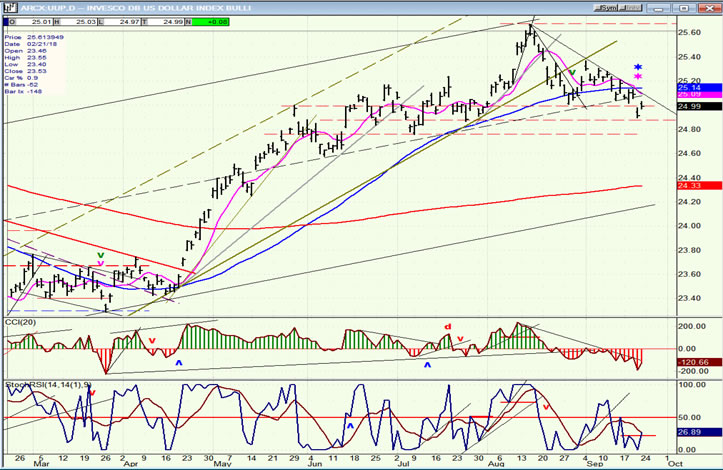Click the CCI value label -120.66
This screenshot has width=723, height=470.
pyautogui.click(x=699, y=363)
